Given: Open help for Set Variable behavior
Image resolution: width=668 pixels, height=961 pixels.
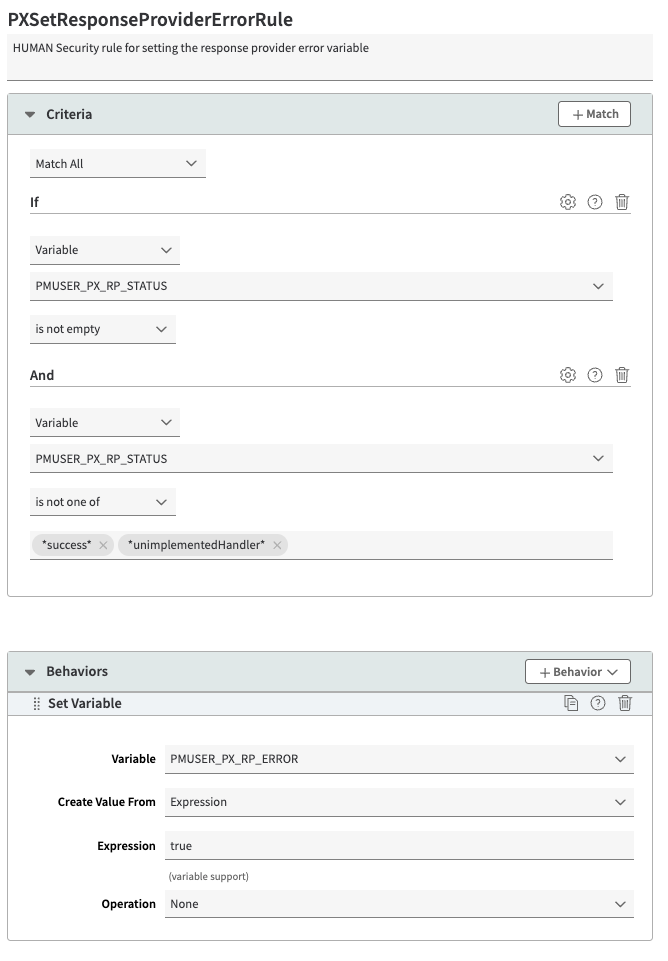Looking at the screenshot, I should tap(598, 703).
